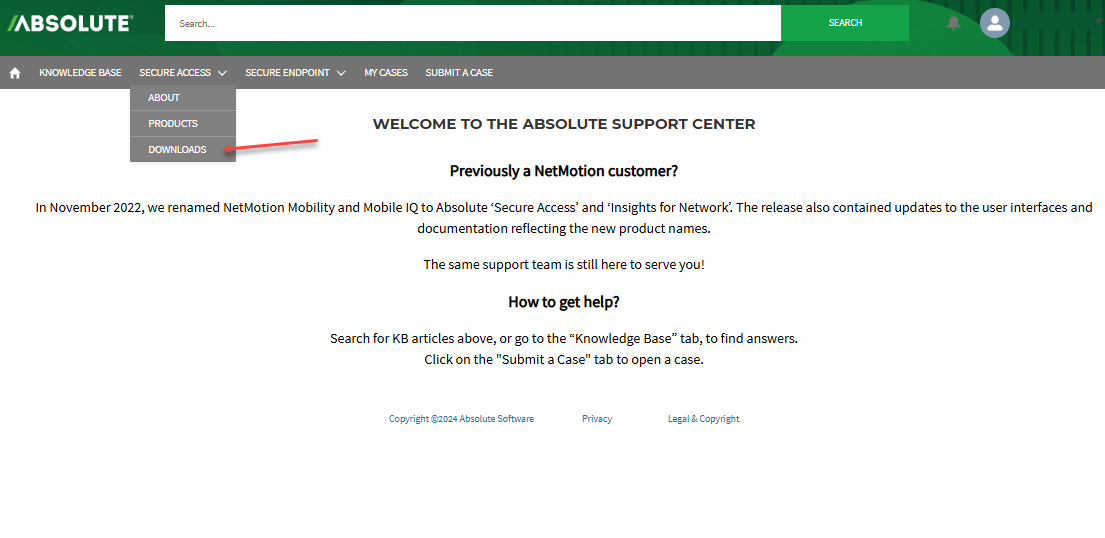Open the Secure Endpoint menu label

point(287,73)
